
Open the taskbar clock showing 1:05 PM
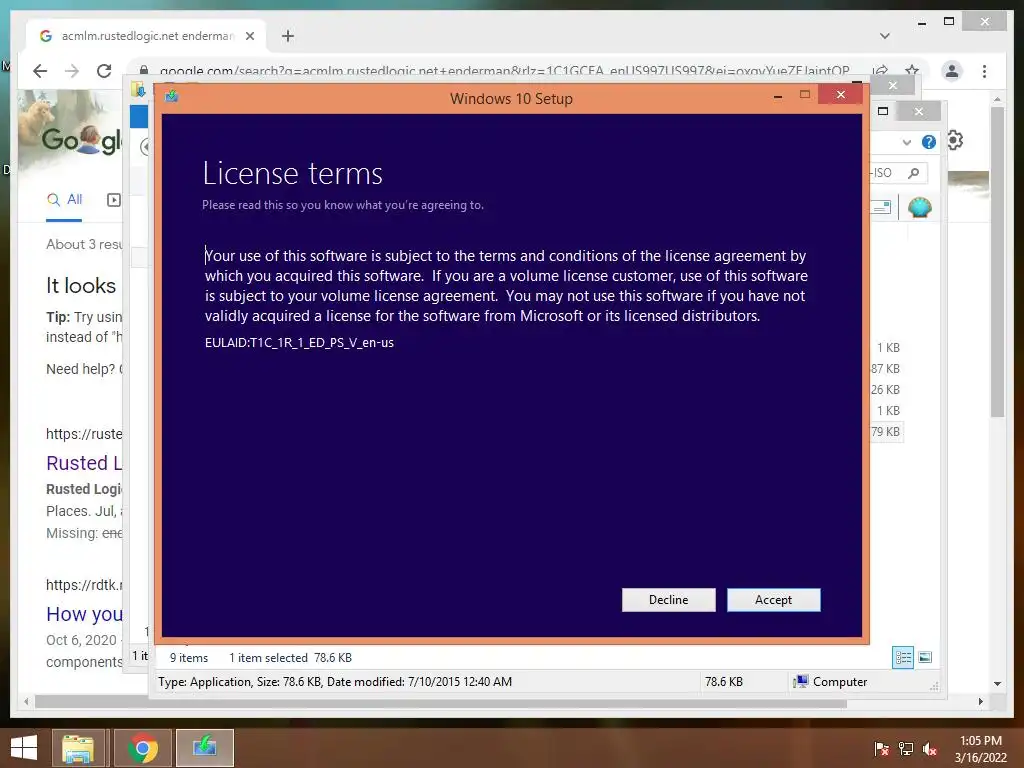(x=980, y=749)
